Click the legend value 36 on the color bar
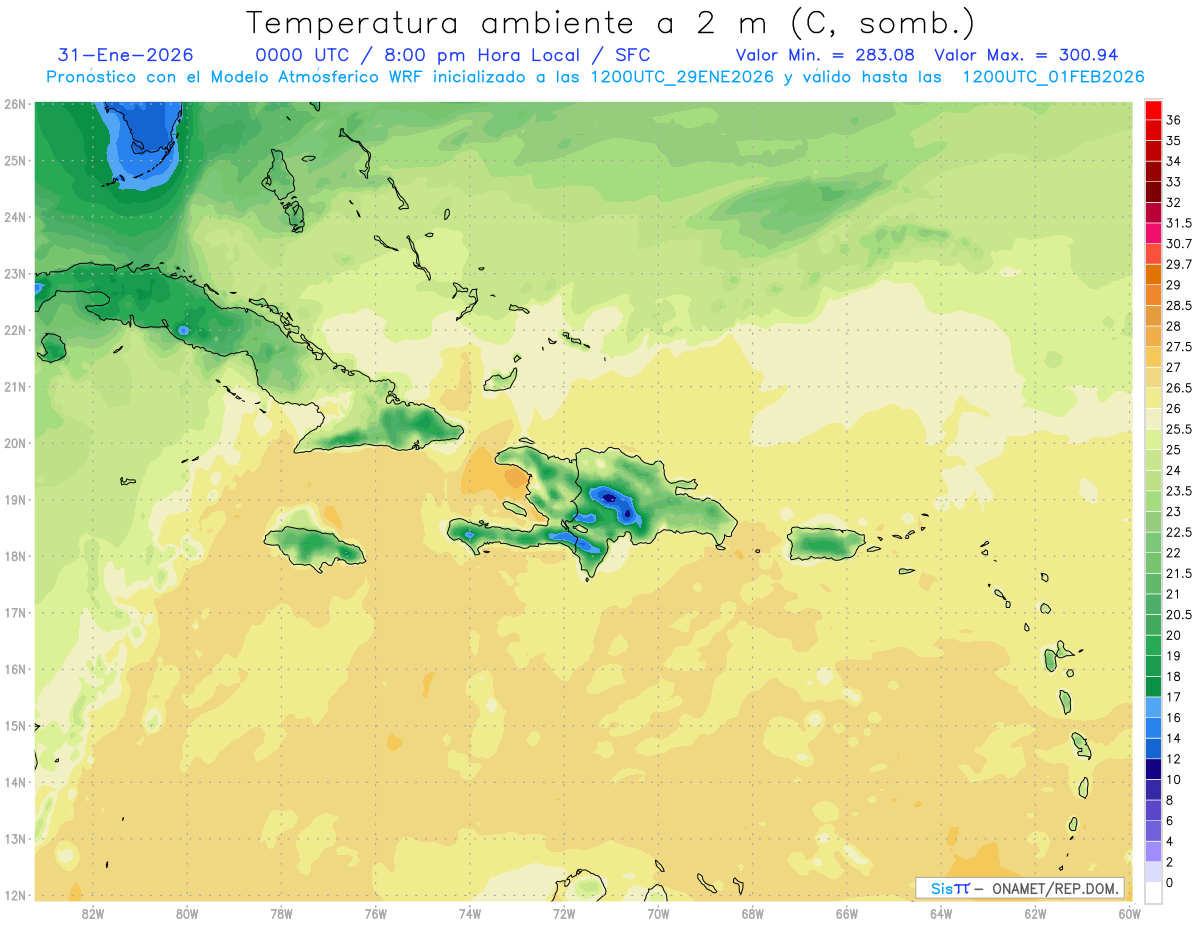Screen dimensions: 1200x927 [x=1174, y=120]
